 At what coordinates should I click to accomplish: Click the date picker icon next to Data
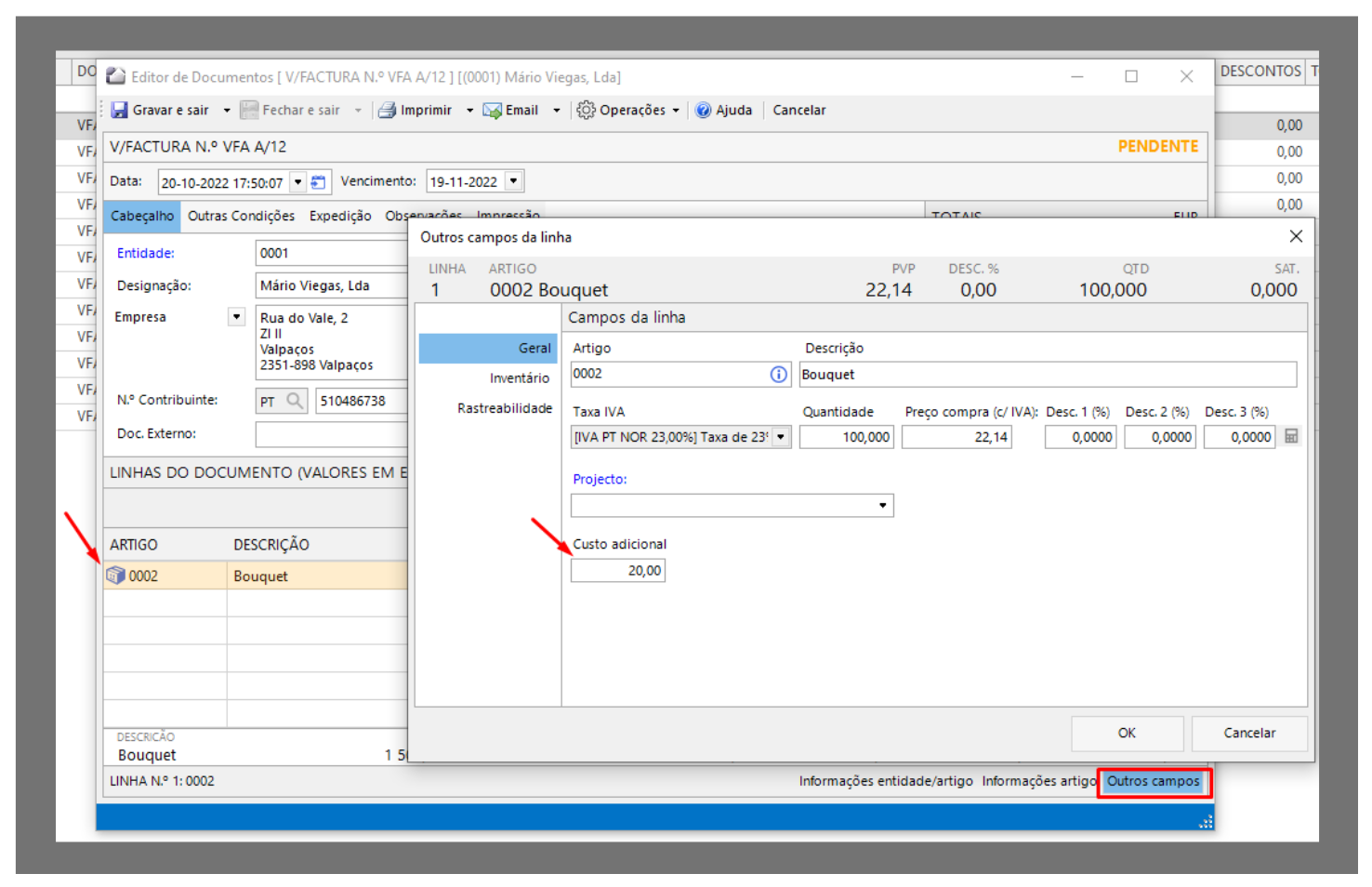(x=318, y=181)
